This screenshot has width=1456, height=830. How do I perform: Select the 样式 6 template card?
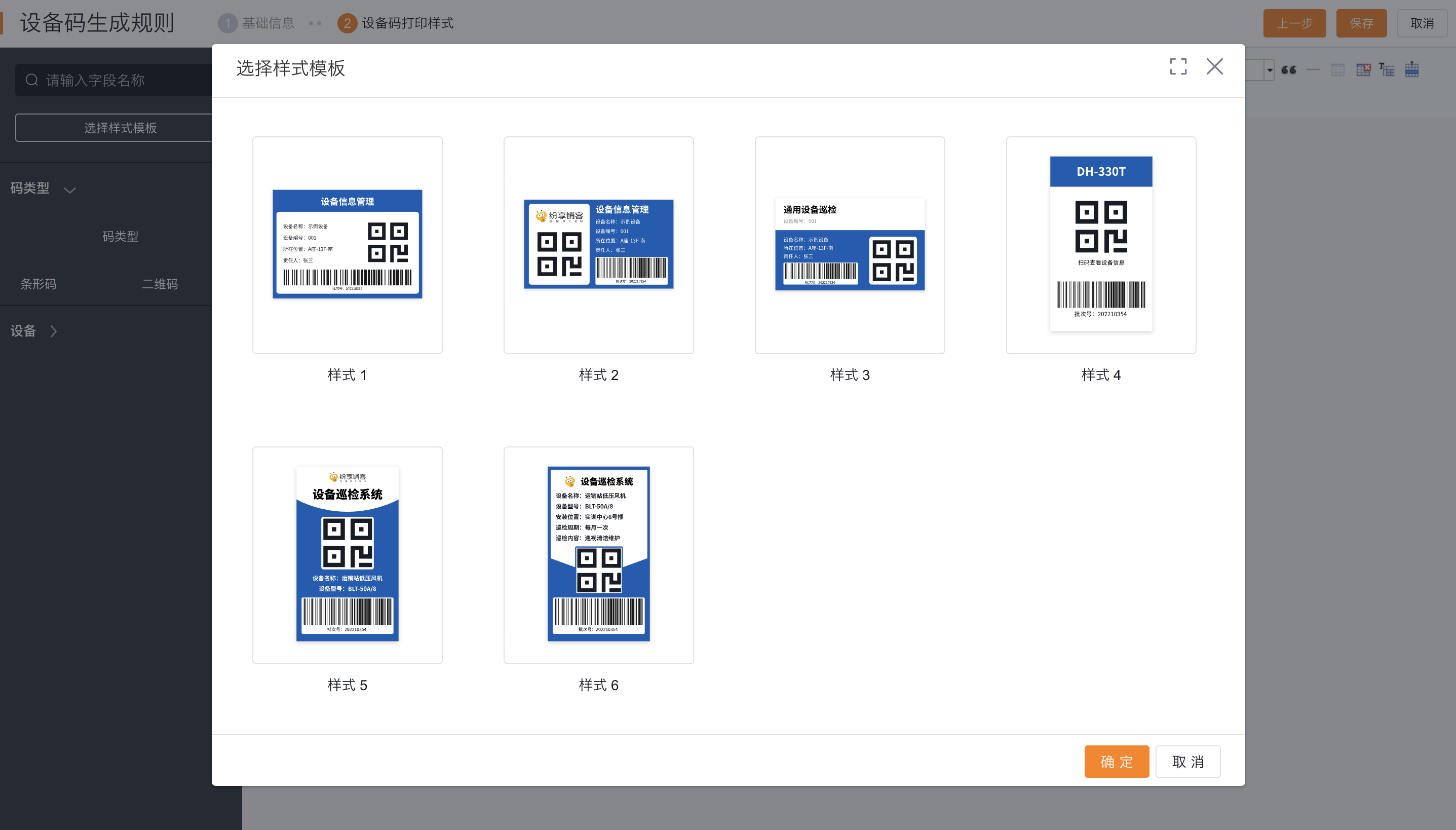click(598, 555)
